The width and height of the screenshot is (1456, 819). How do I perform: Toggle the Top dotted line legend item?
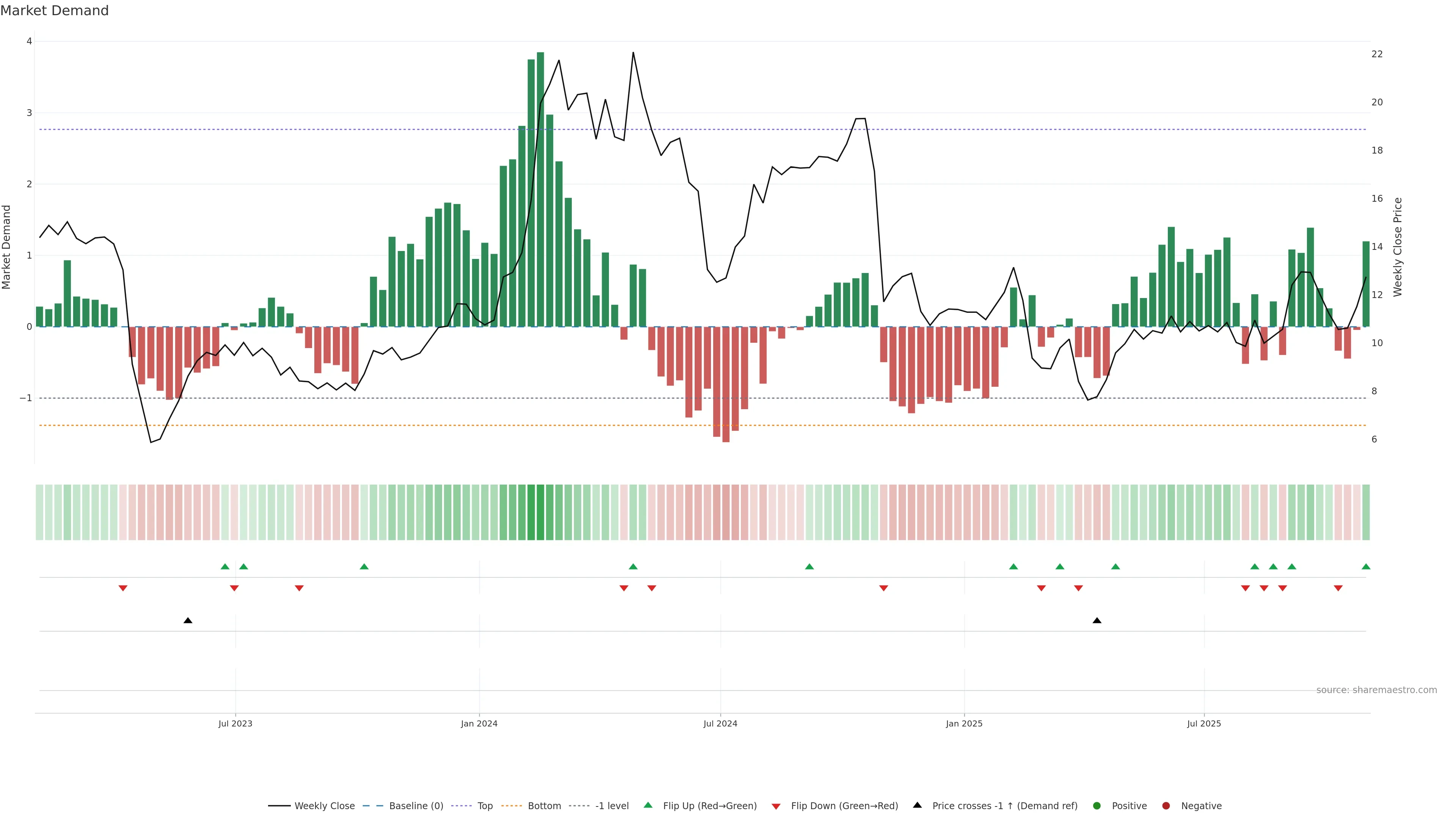coord(485,806)
